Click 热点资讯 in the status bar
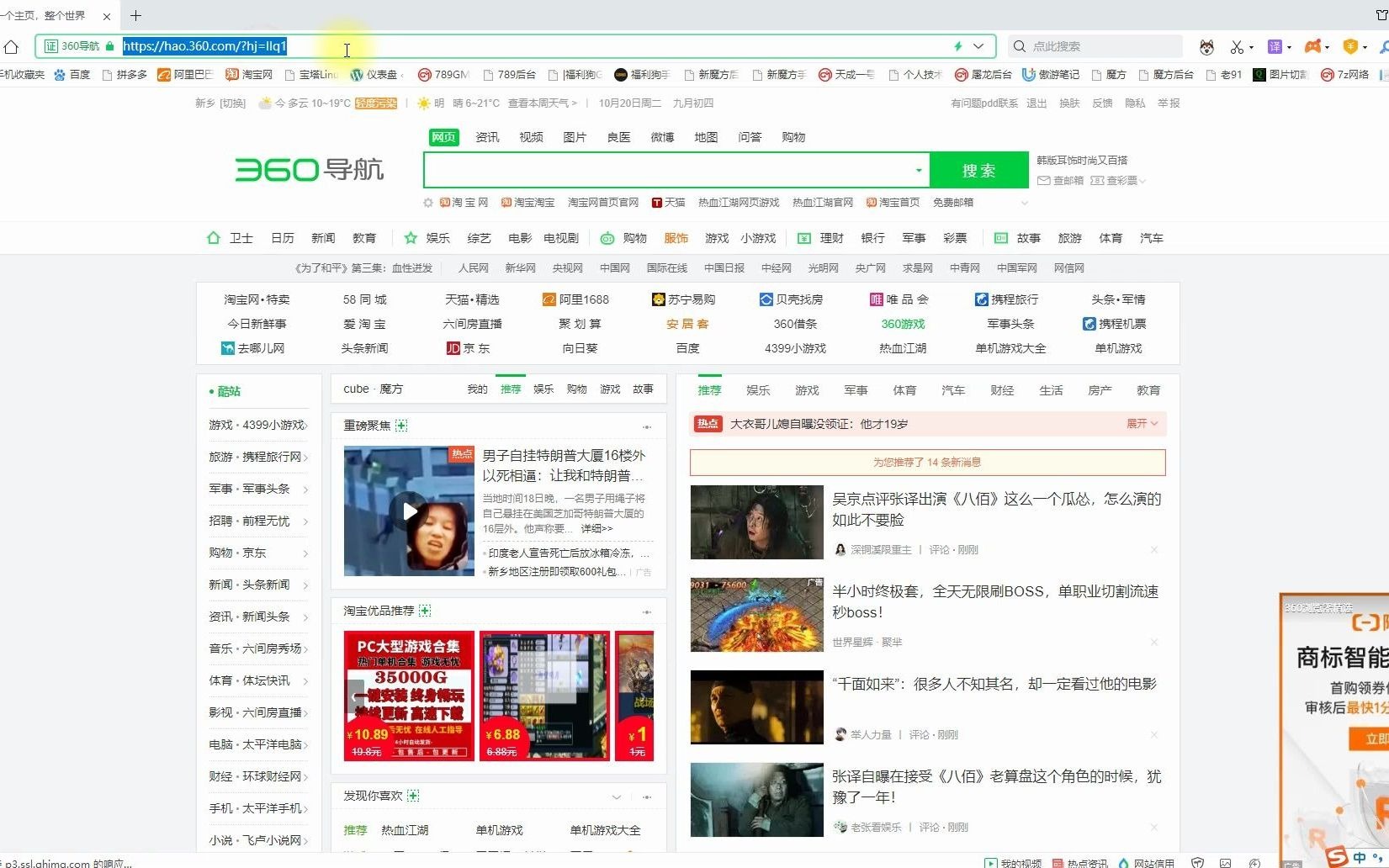 tap(1079, 863)
